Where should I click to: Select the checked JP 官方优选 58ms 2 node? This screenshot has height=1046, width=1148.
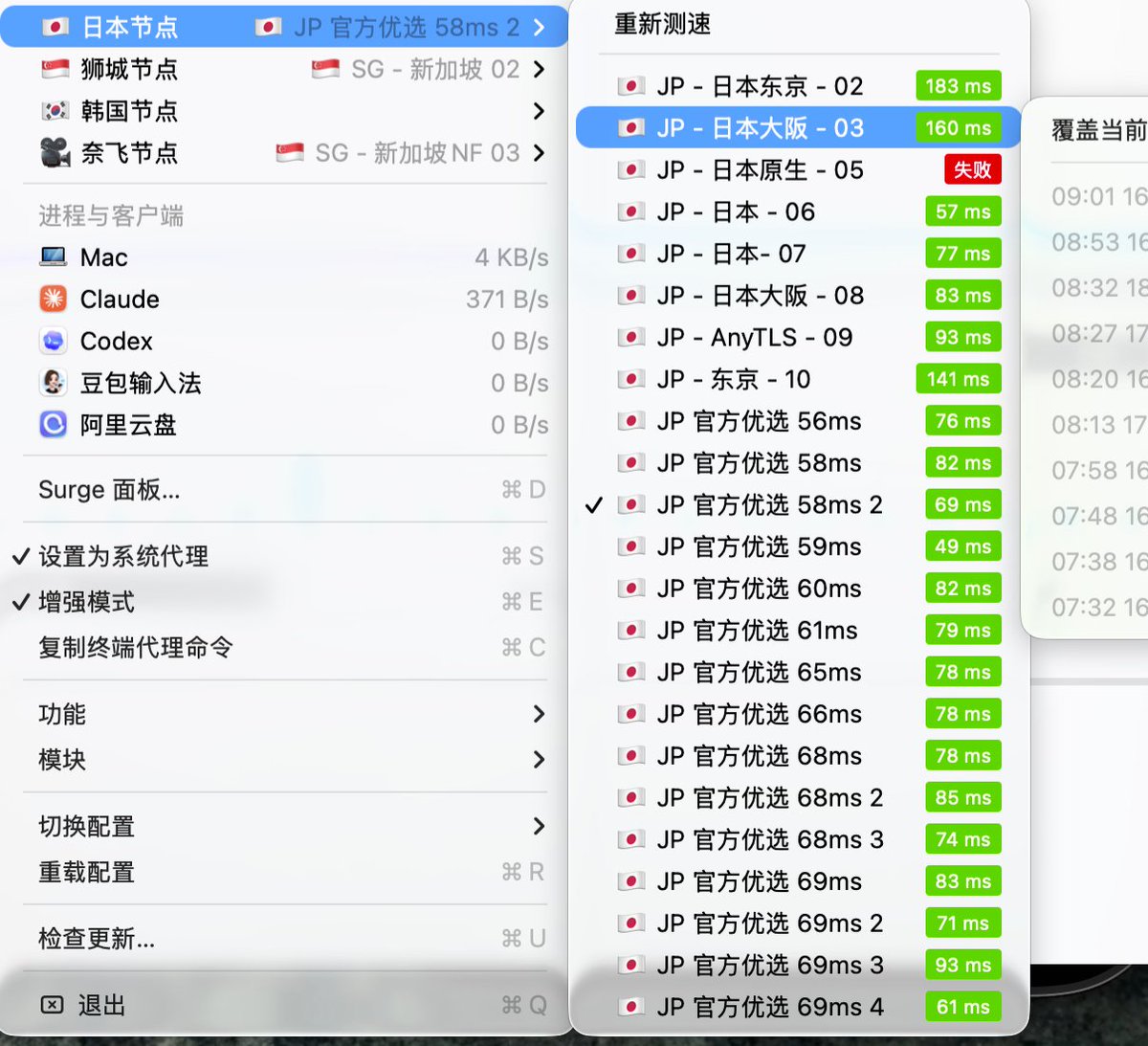pyautogui.click(x=799, y=504)
